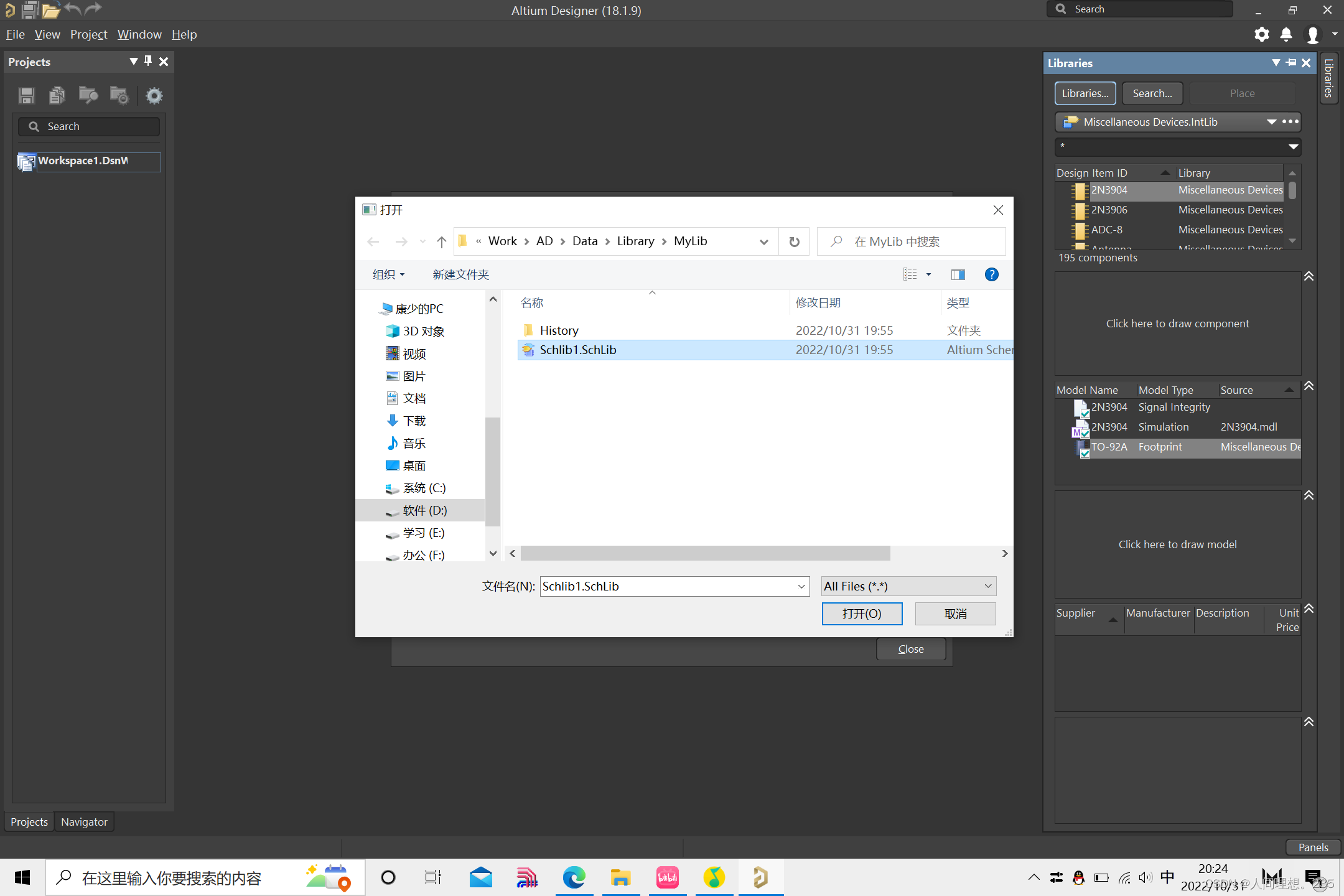The height and width of the screenshot is (896, 1344).
Task: Toggle the preview pane icon in dialog
Action: coord(958,274)
